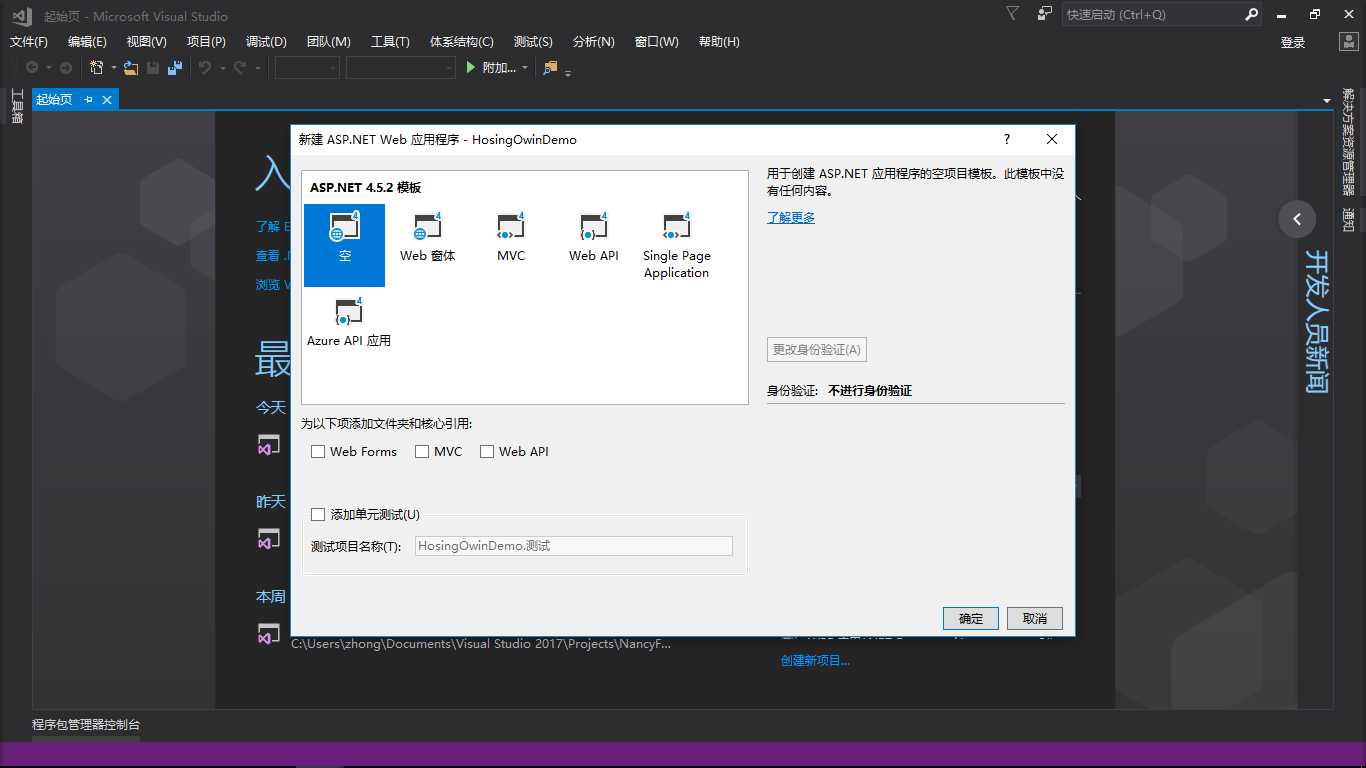Enable the Web API core references checkbox
Image resolution: width=1366 pixels, height=768 pixels.
click(x=487, y=452)
